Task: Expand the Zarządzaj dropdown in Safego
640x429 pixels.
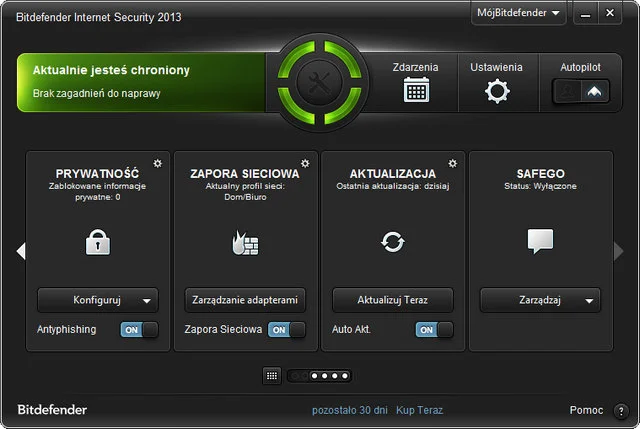Action: (x=540, y=300)
